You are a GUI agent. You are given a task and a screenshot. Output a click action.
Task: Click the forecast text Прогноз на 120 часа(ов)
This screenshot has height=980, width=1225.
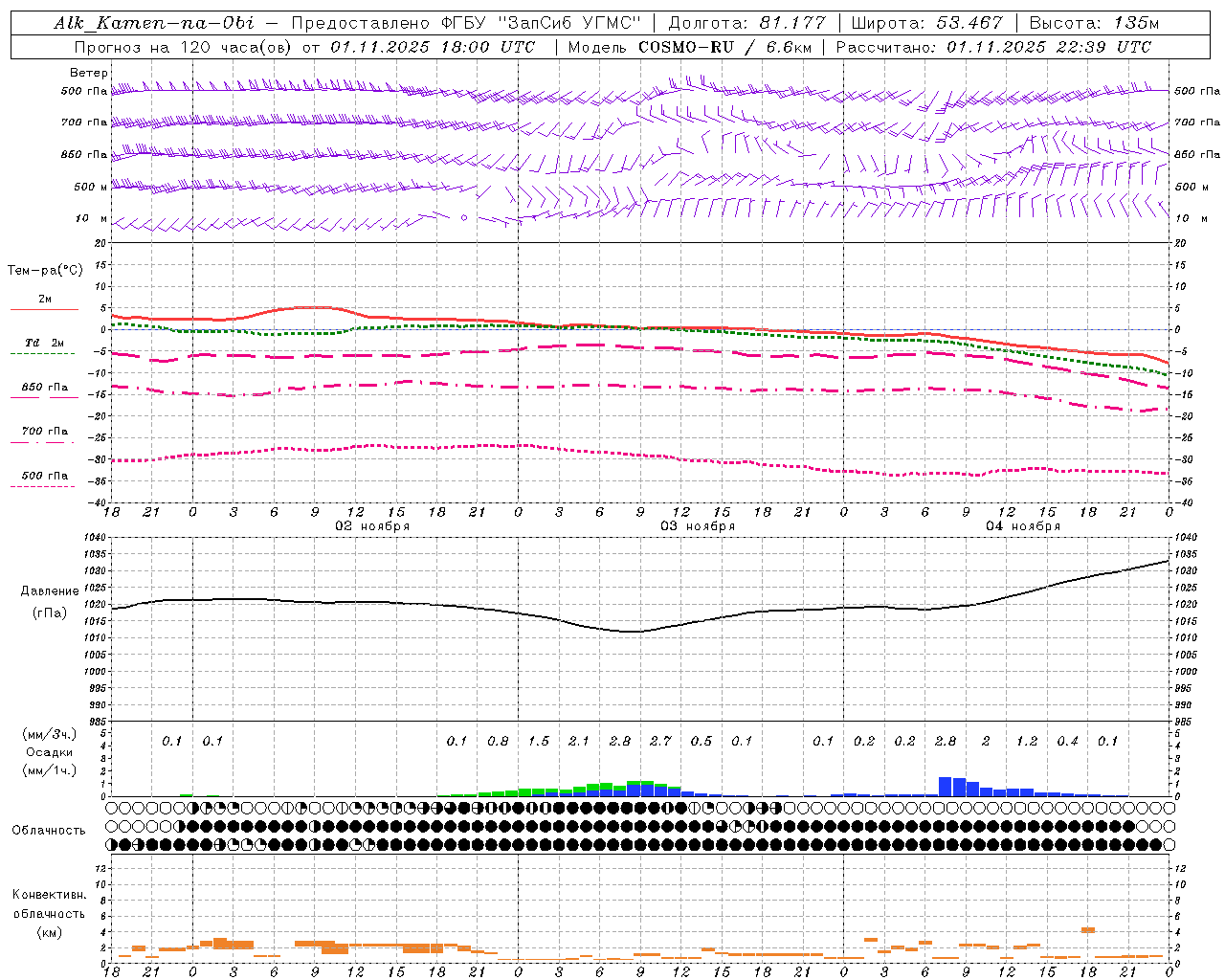[x=183, y=47]
